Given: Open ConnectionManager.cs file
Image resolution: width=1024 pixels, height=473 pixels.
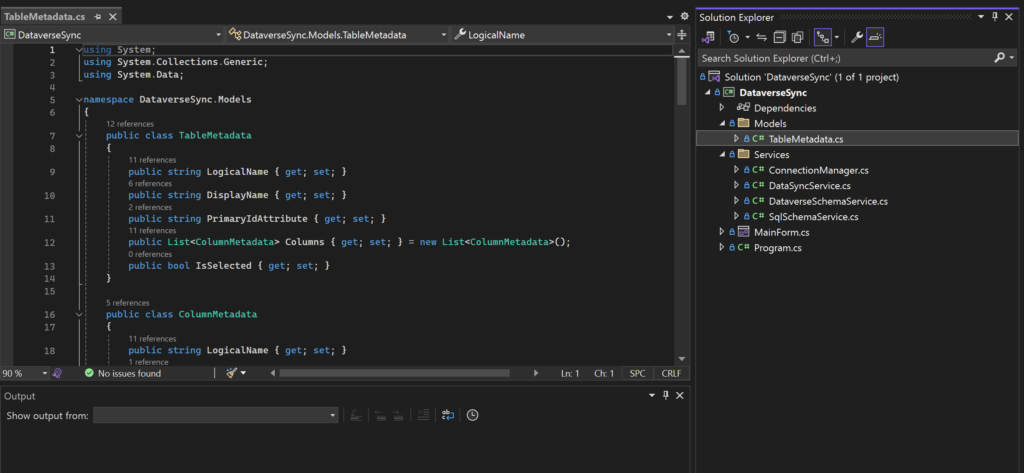Looking at the screenshot, I should pos(818,171).
